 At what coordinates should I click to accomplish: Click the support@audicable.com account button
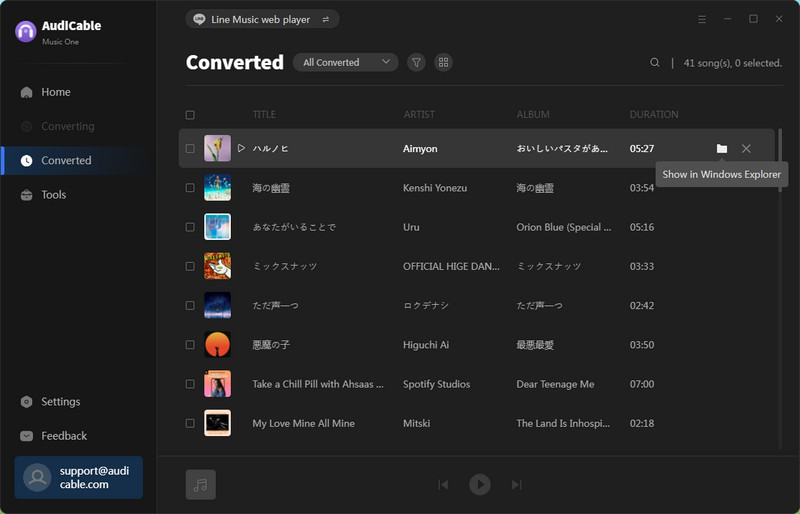point(79,477)
